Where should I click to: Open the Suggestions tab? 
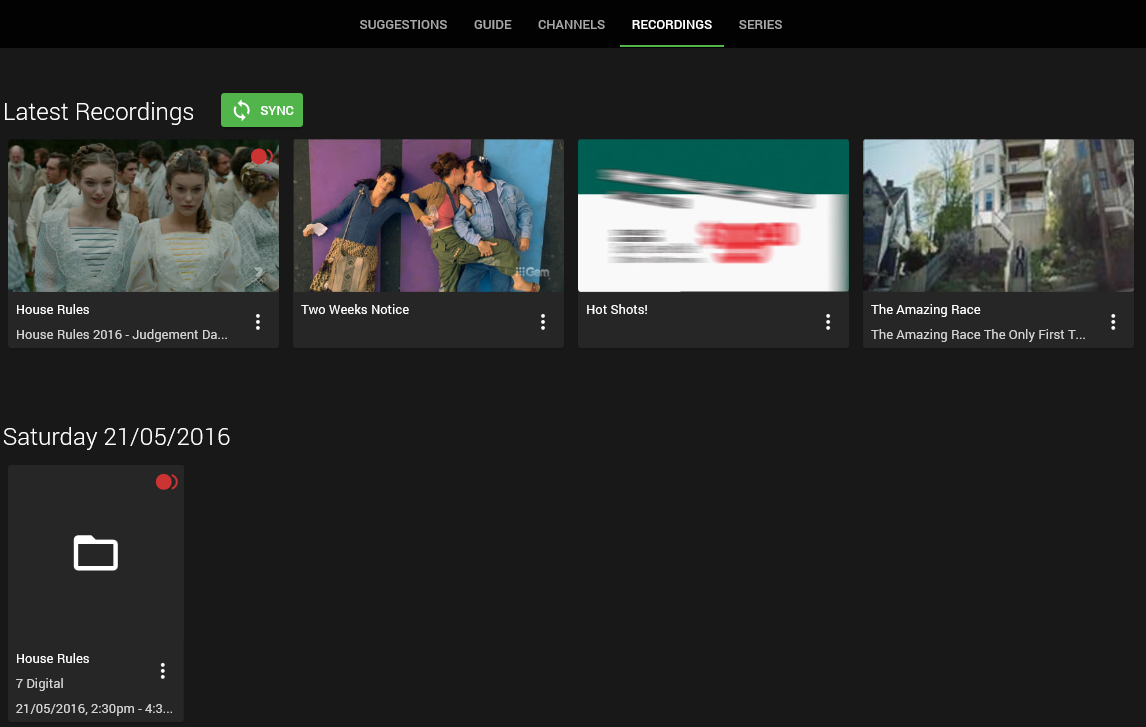tap(403, 24)
